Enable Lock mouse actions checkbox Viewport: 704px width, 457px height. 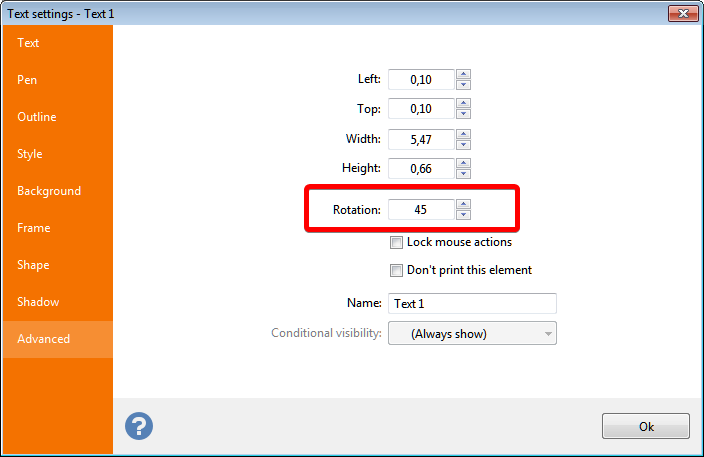(x=397, y=242)
